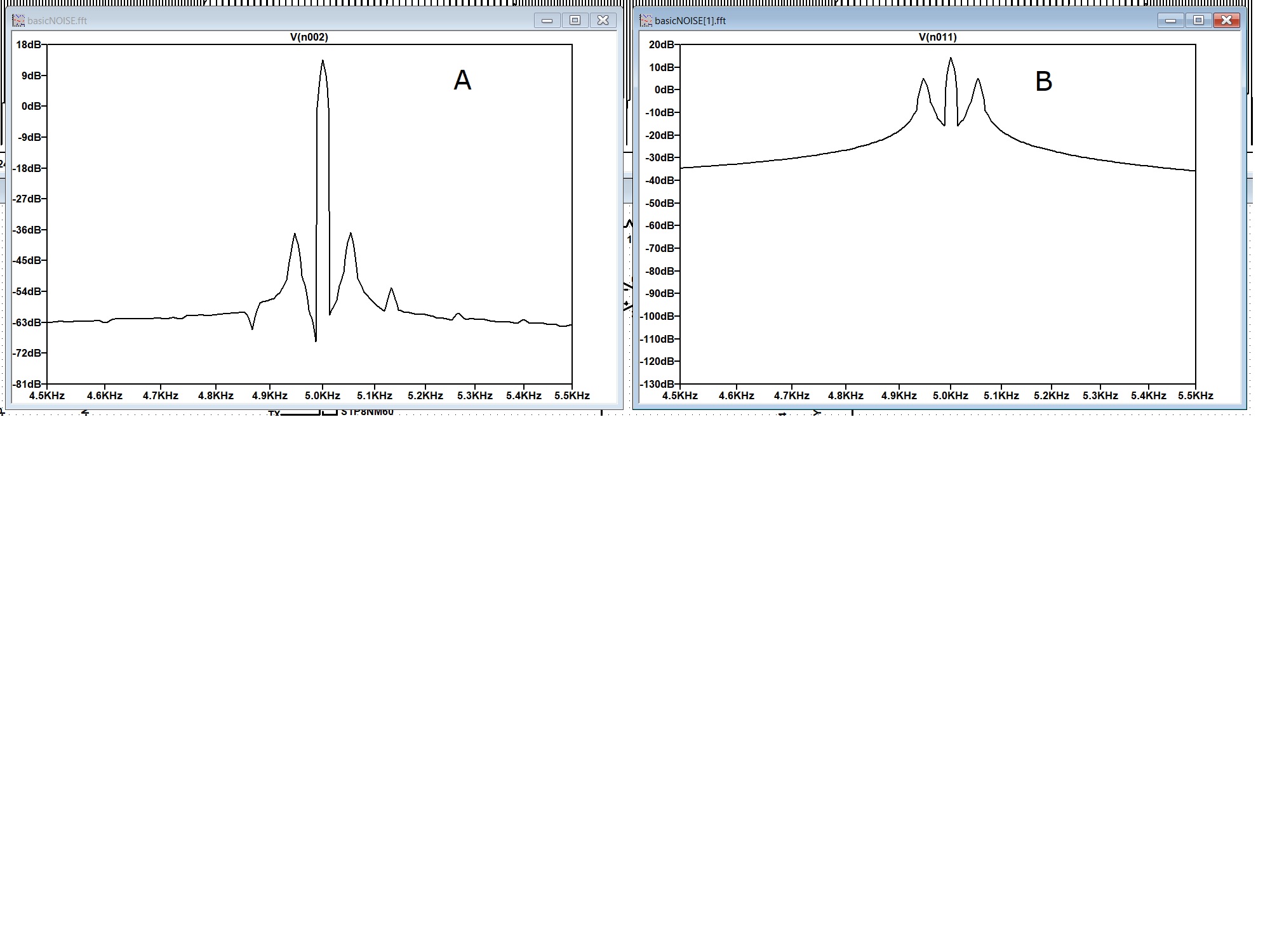Close the basicNOISE.fft plot window
Image resolution: width=1270 pixels, height=952 pixels.
click(603, 20)
